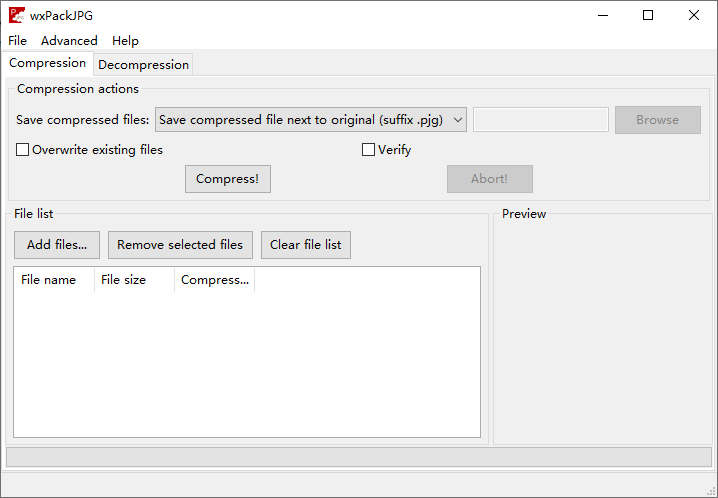
Task: Click Remove selected files button
Action: point(180,245)
